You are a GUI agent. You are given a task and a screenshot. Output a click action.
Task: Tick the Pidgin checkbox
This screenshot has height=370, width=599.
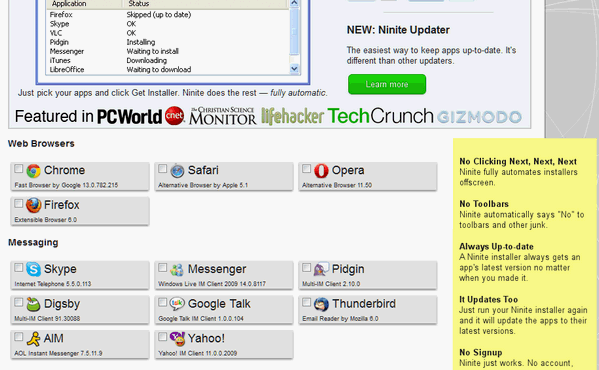(x=306, y=268)
